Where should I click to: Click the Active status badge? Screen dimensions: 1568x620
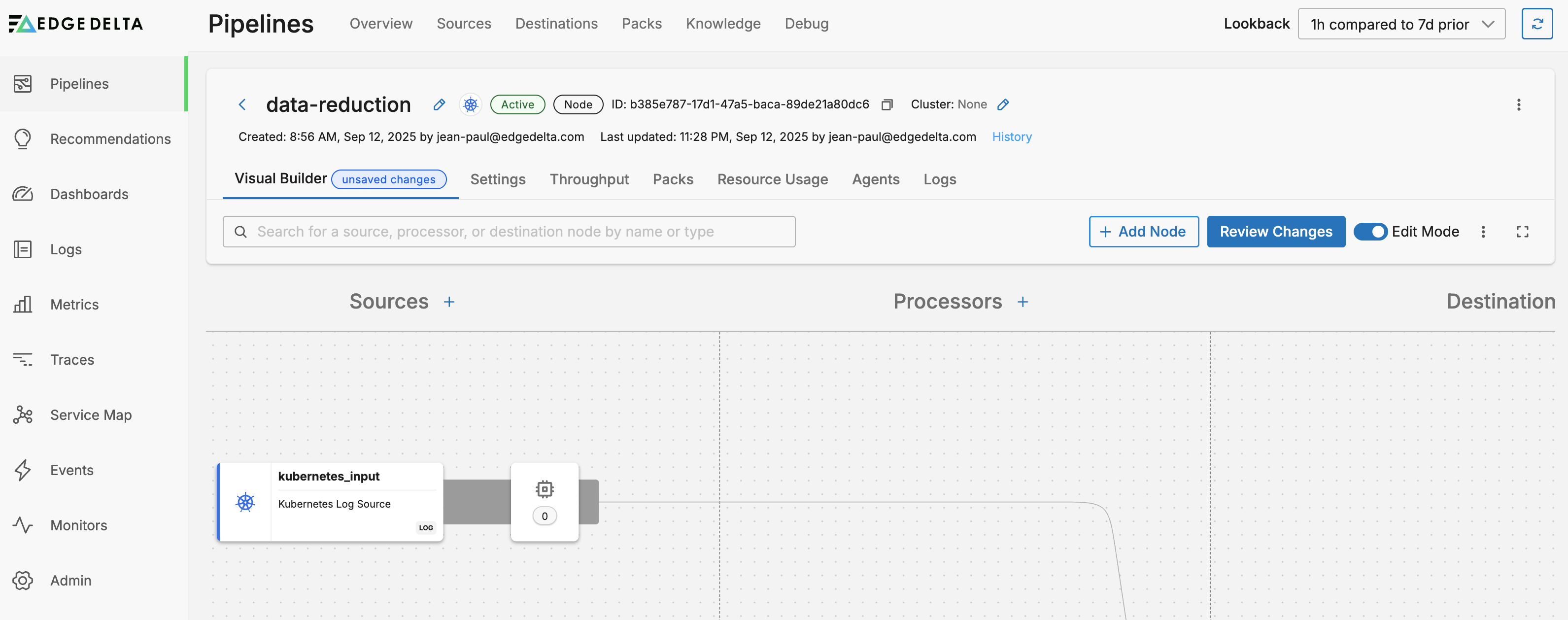click(x=517, y=105)
